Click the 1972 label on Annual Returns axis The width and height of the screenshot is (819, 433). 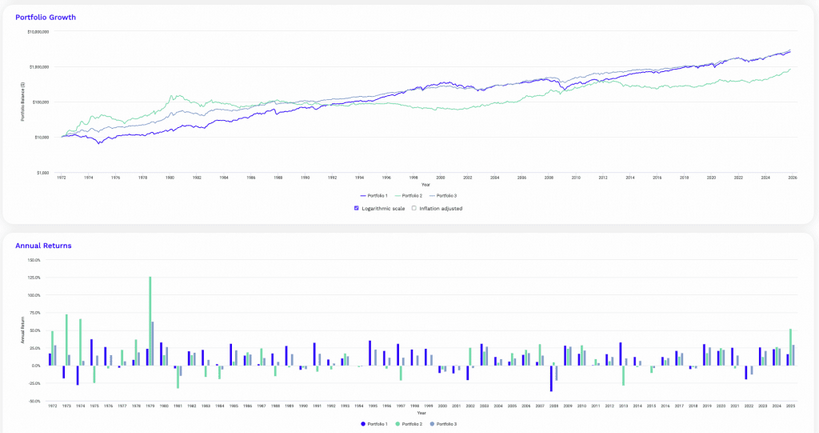52,406
